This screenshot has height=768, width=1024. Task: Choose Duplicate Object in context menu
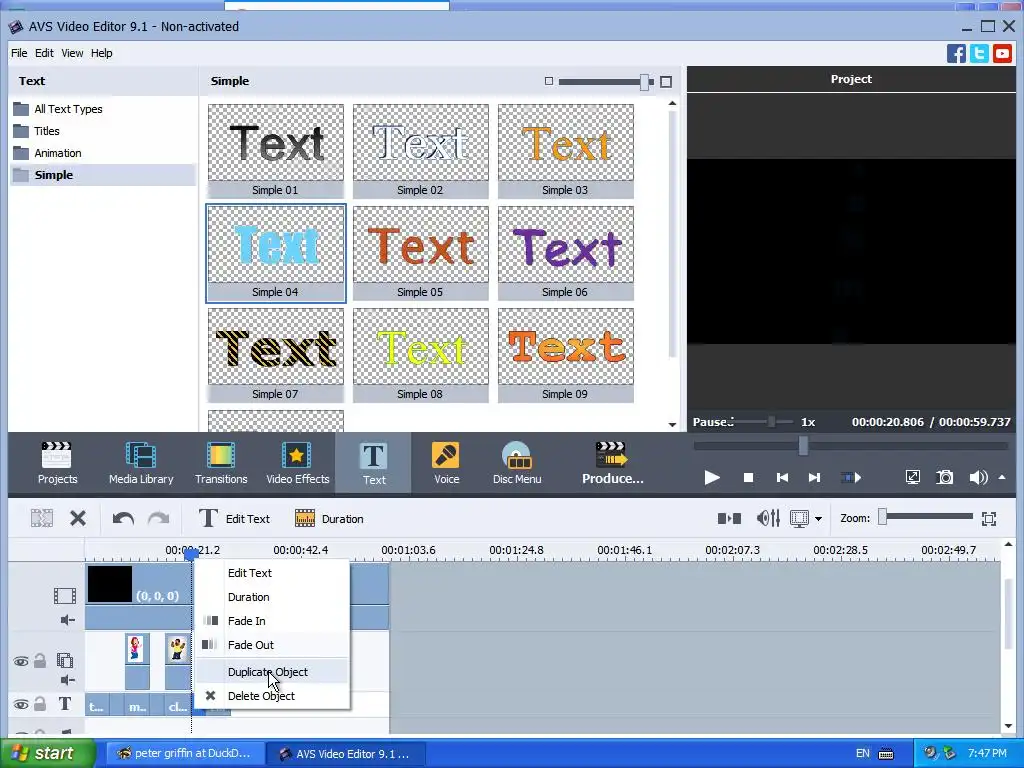click(272, 672)
